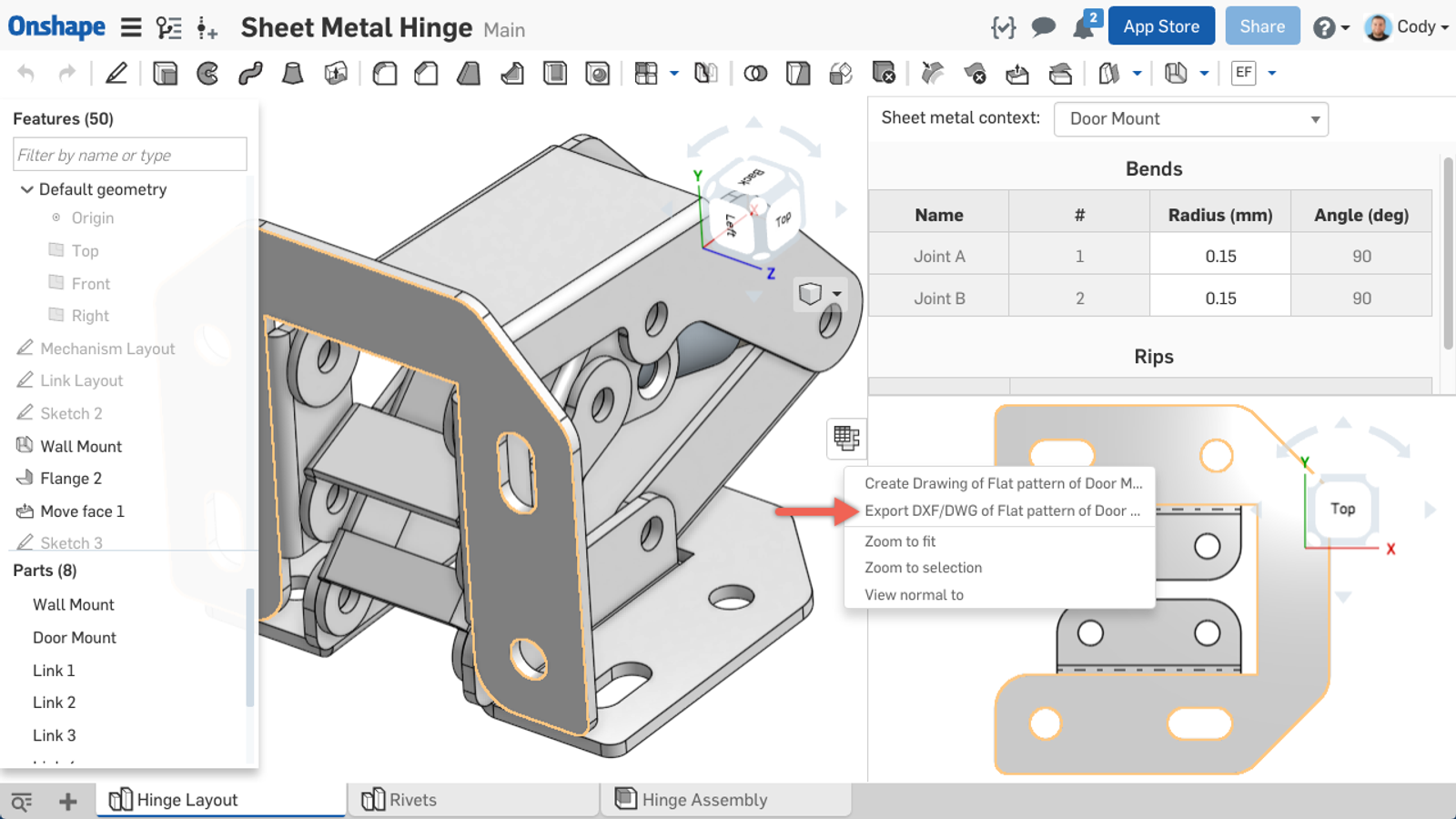
Task: Select the Sketch tool in the toolbar
Action: (x=116, y=73)
